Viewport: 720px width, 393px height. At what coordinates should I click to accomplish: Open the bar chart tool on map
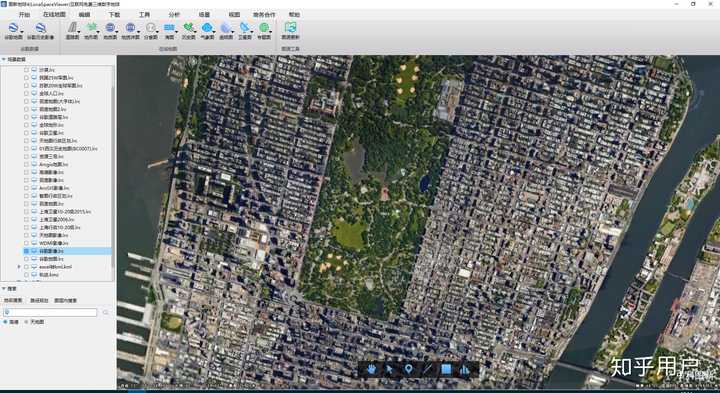[464, 369]
